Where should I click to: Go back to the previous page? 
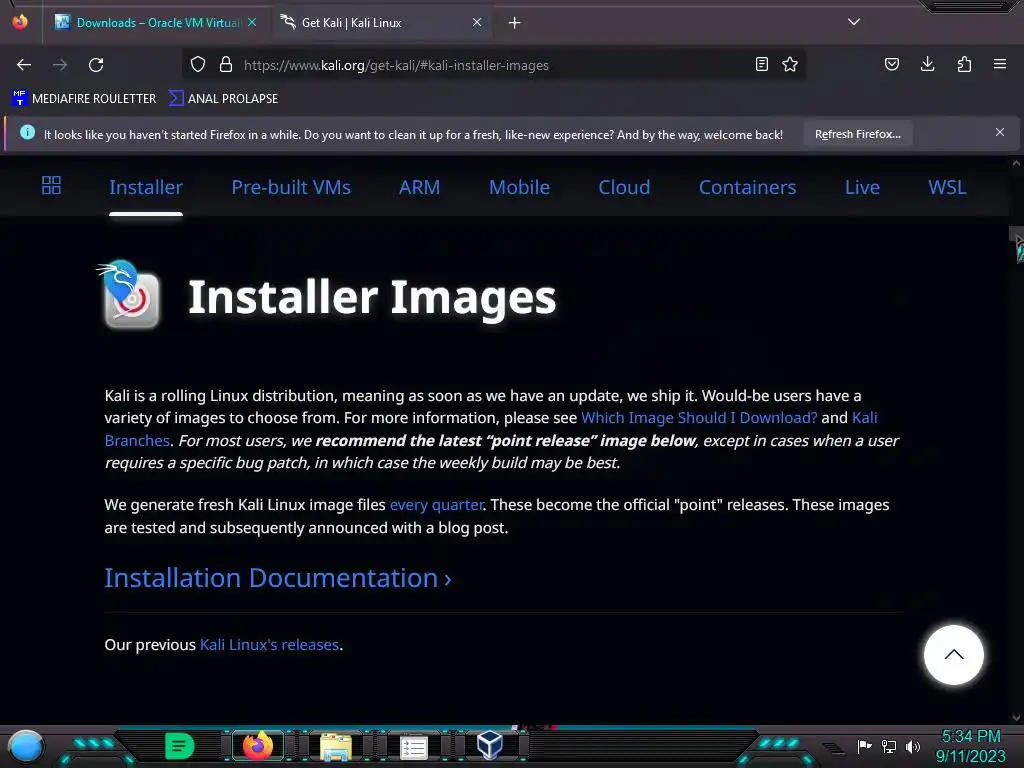coord(24,65)
